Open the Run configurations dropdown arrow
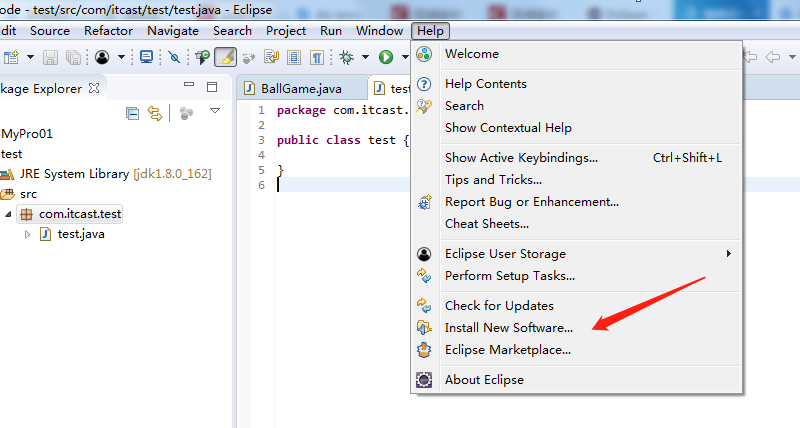 pos(405,57)
